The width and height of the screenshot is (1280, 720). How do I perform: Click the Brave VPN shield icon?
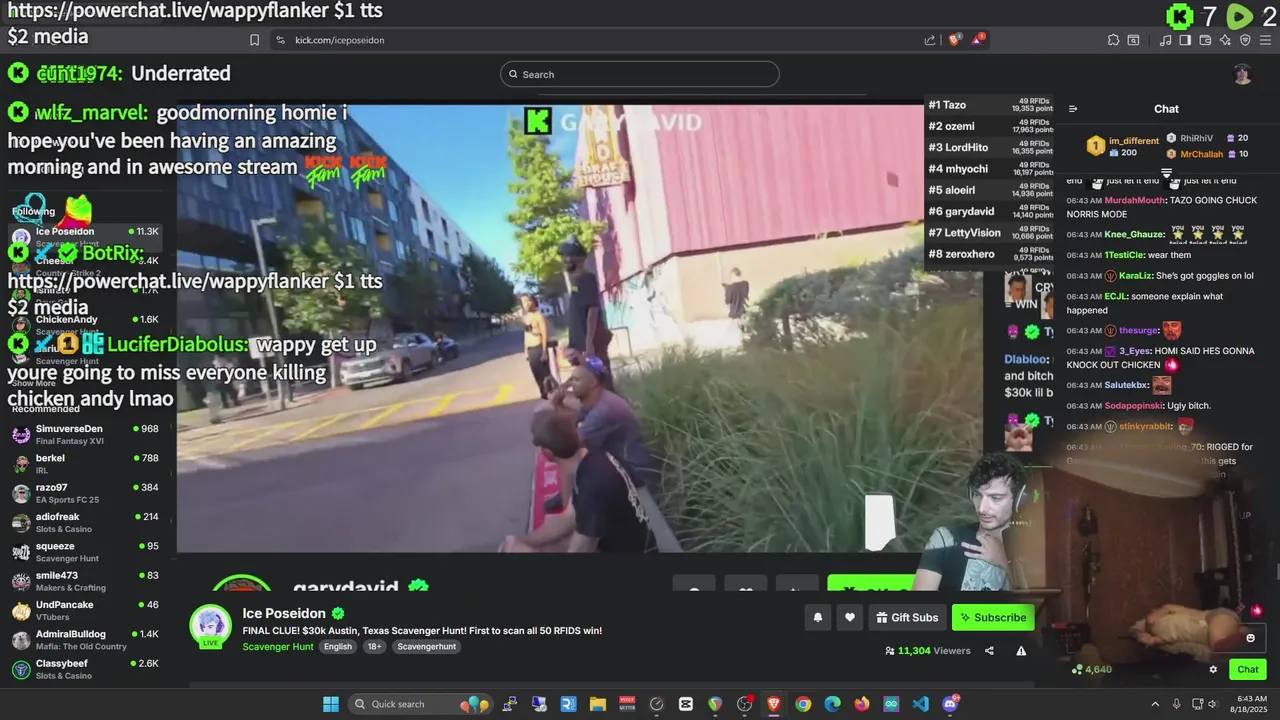(1245, 40)
